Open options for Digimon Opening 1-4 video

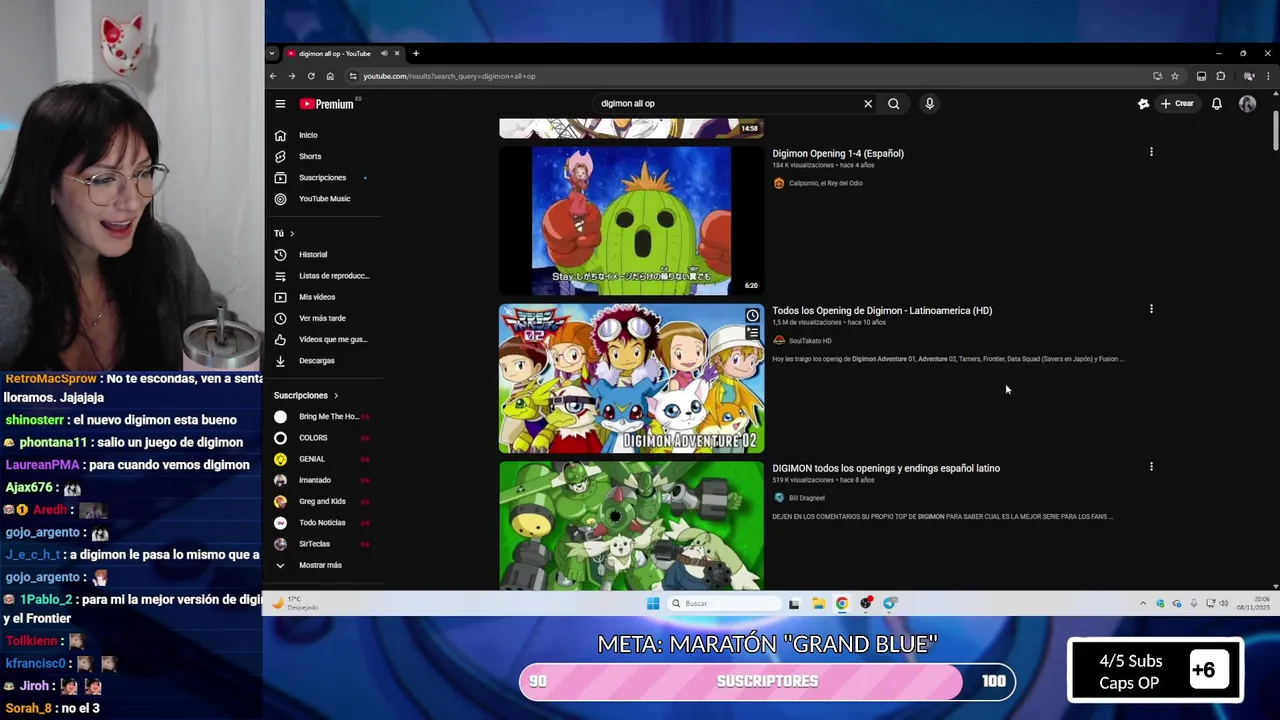(x=1151, y=152)
